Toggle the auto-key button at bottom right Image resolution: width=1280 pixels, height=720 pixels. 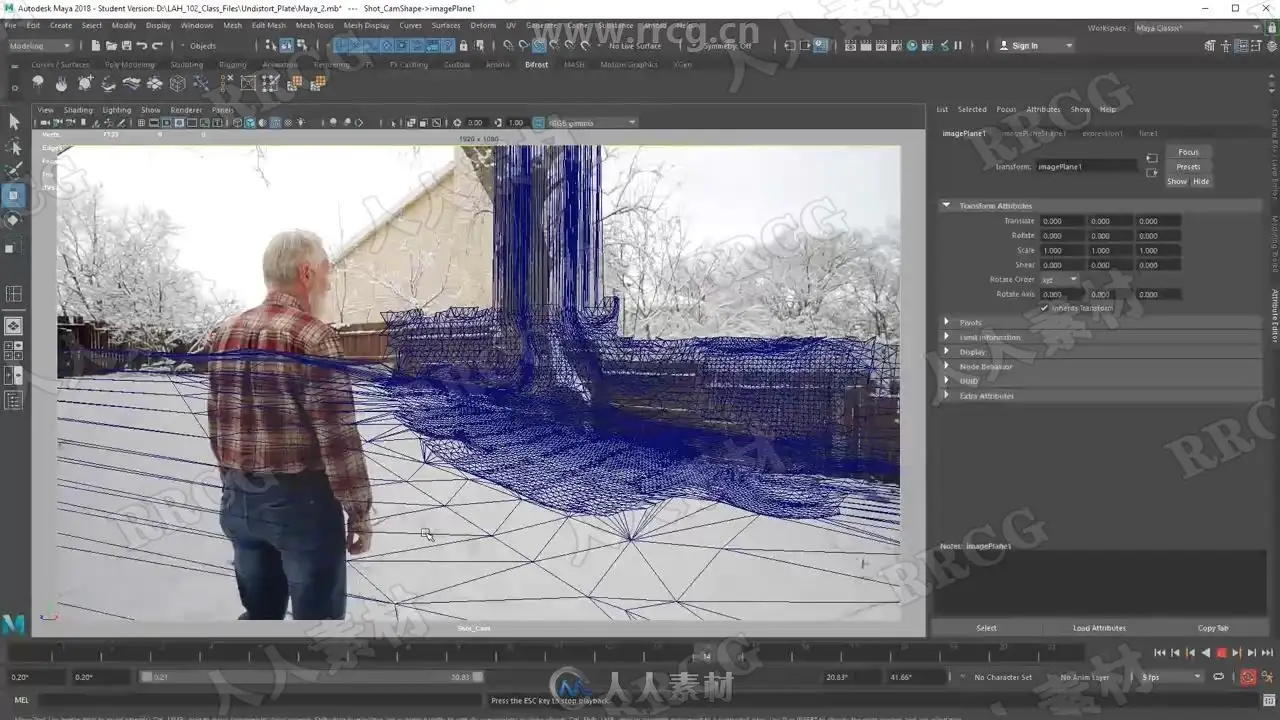[1248, 677]
